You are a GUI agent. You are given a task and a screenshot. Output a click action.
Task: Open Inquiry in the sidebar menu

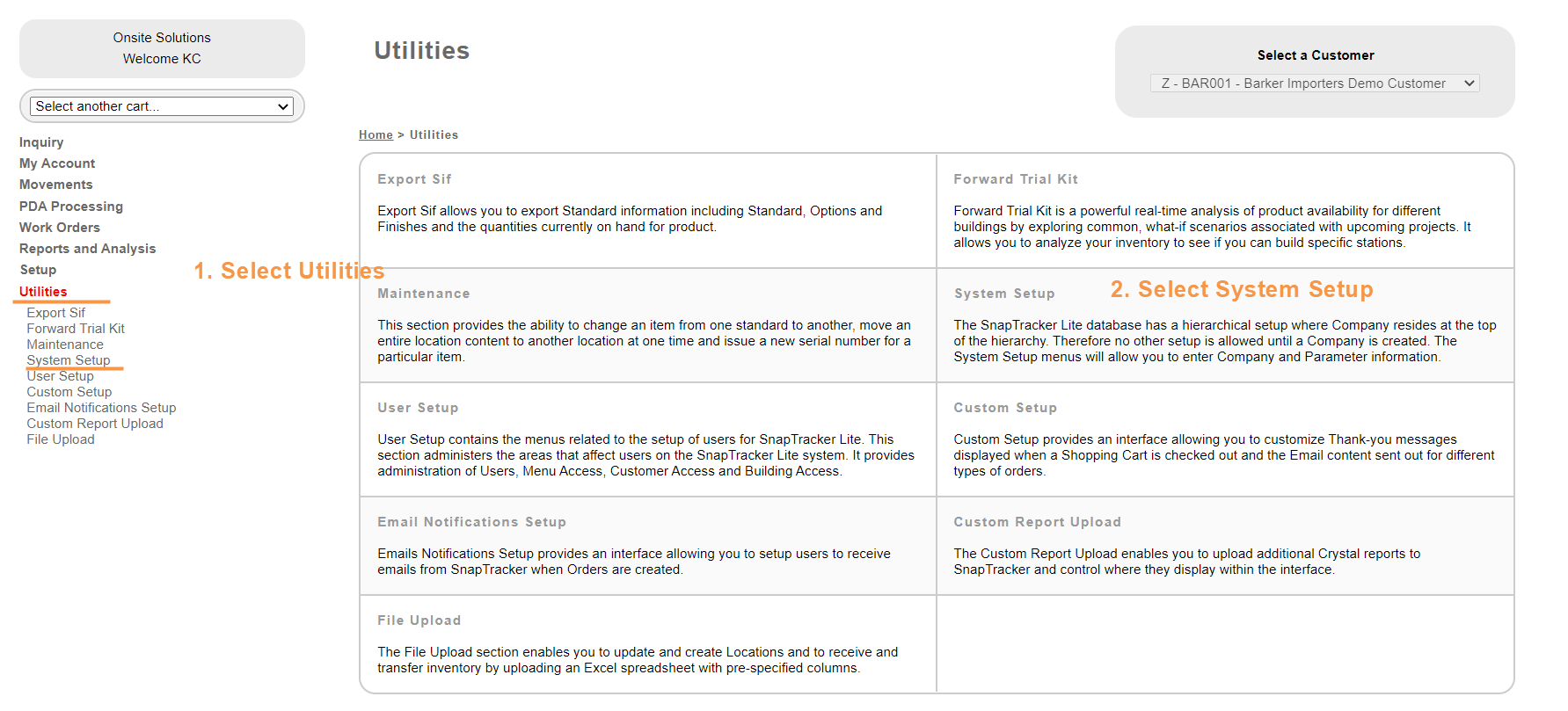41,142
